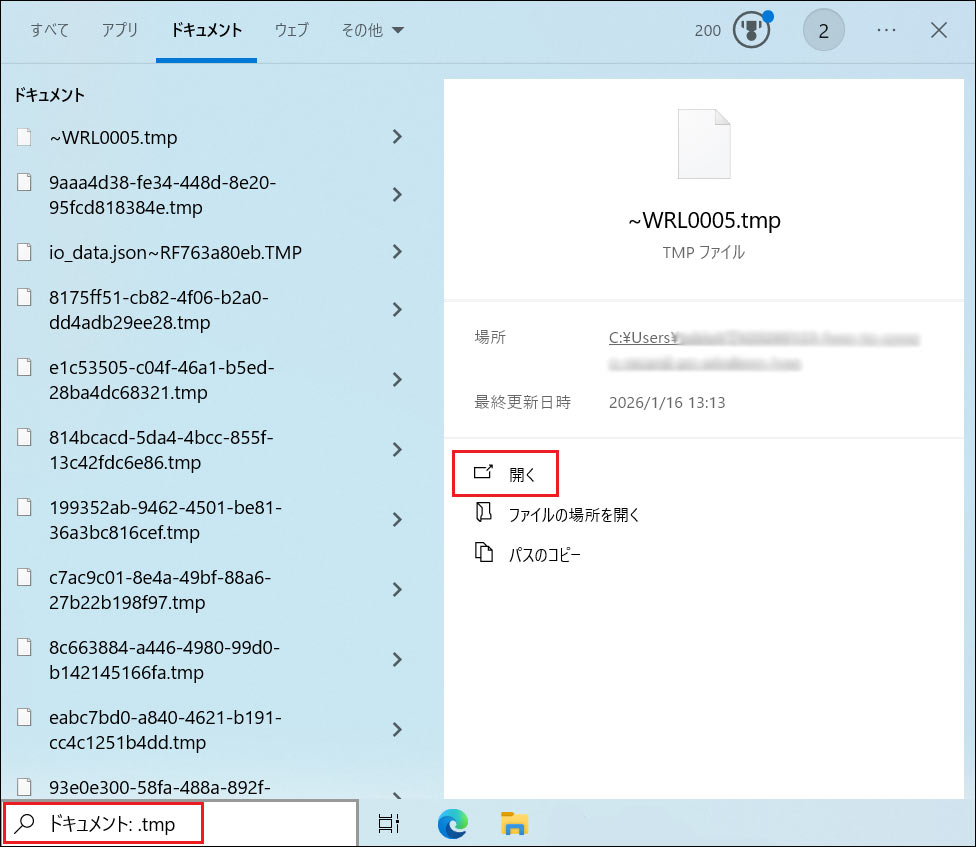Open File Explorer from the taskbar

pos(514,823)
